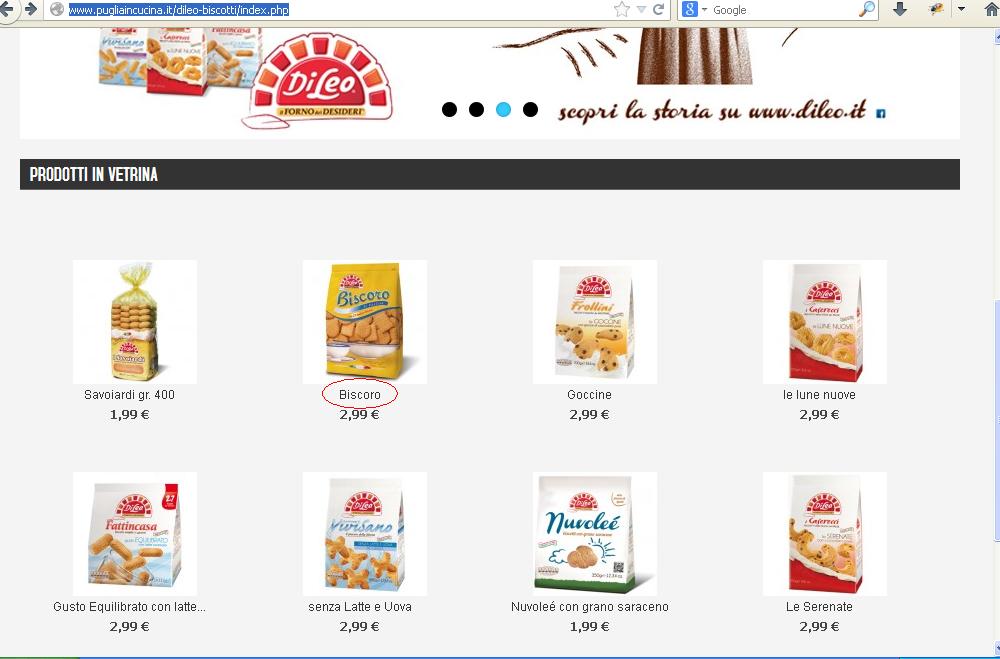Click the Nuvoleé product package image

point(594,534)
